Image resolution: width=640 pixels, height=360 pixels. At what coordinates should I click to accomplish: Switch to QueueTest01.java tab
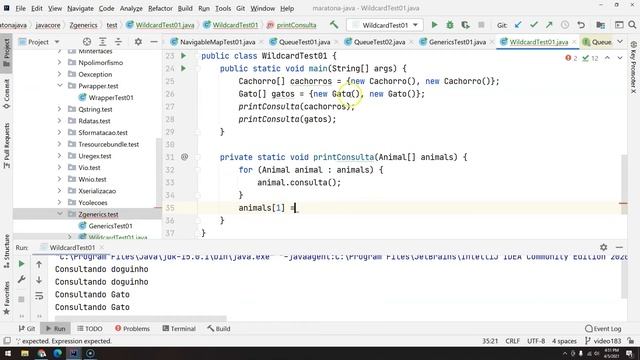pos(304,42)
